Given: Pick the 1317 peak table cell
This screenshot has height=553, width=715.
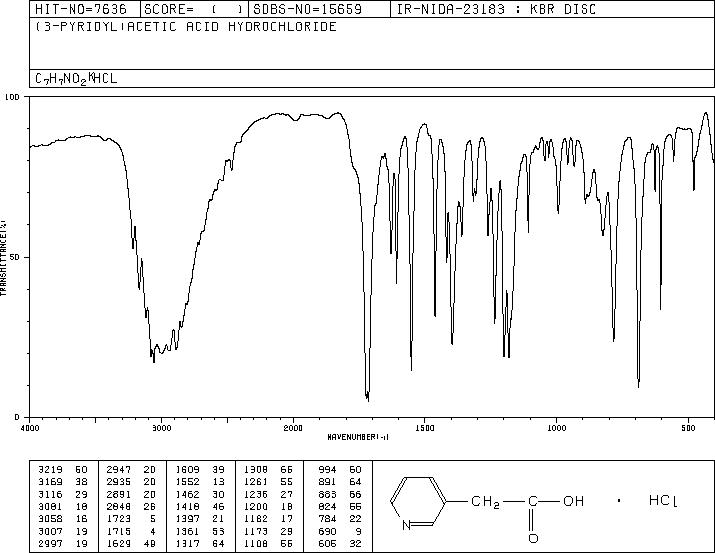Looking at the screenshot, I should [x=200, y=543].
